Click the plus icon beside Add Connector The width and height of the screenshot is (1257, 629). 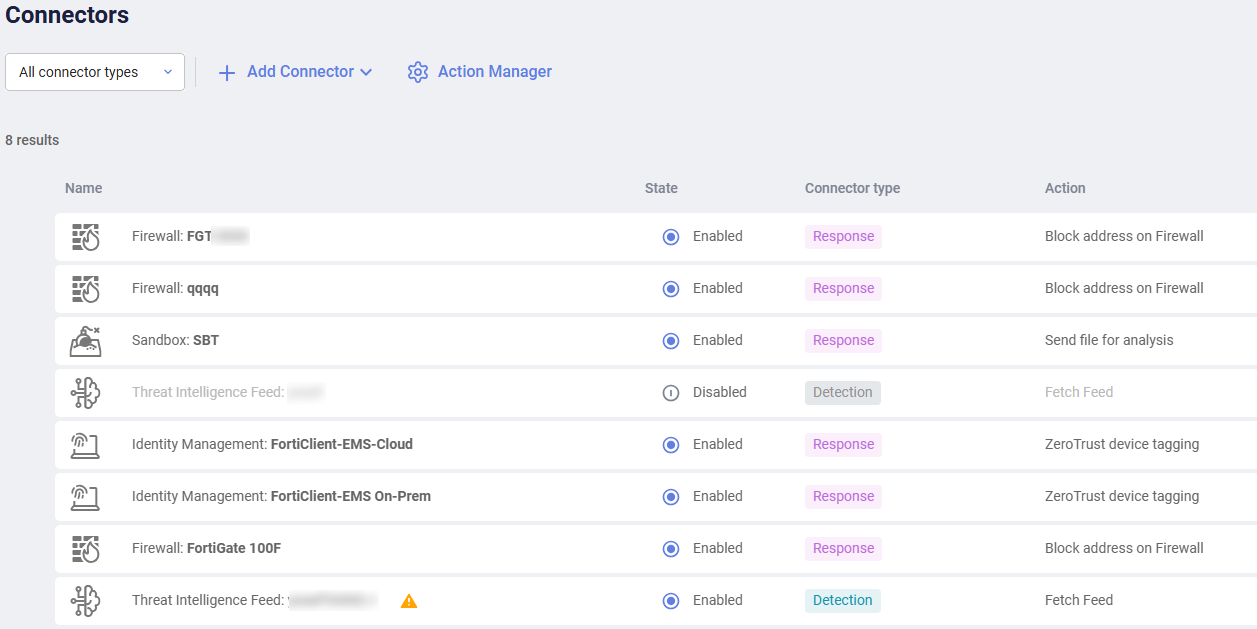click(x=227, y=72)
